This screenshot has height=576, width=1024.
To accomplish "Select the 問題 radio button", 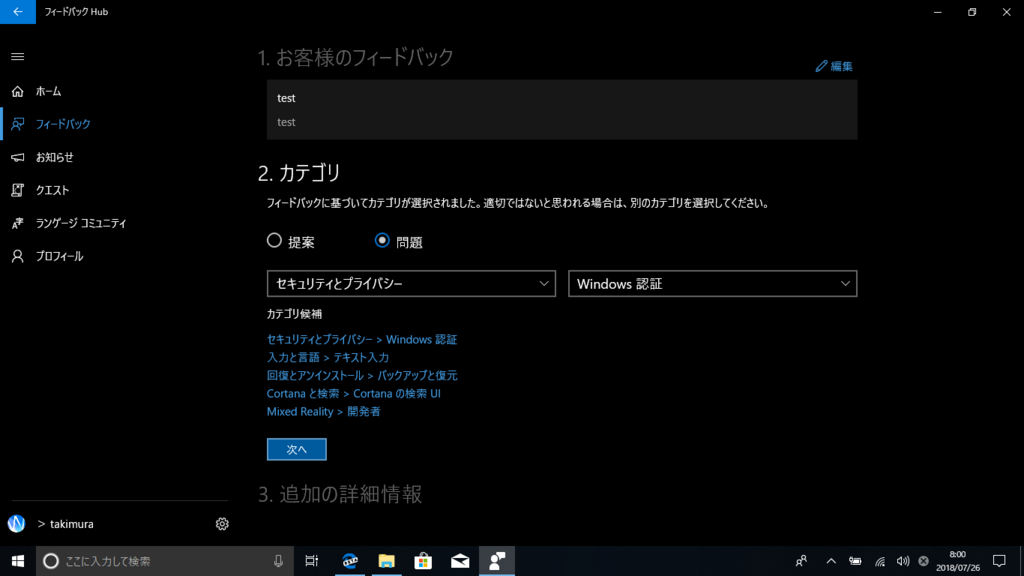I will [382, 240].
